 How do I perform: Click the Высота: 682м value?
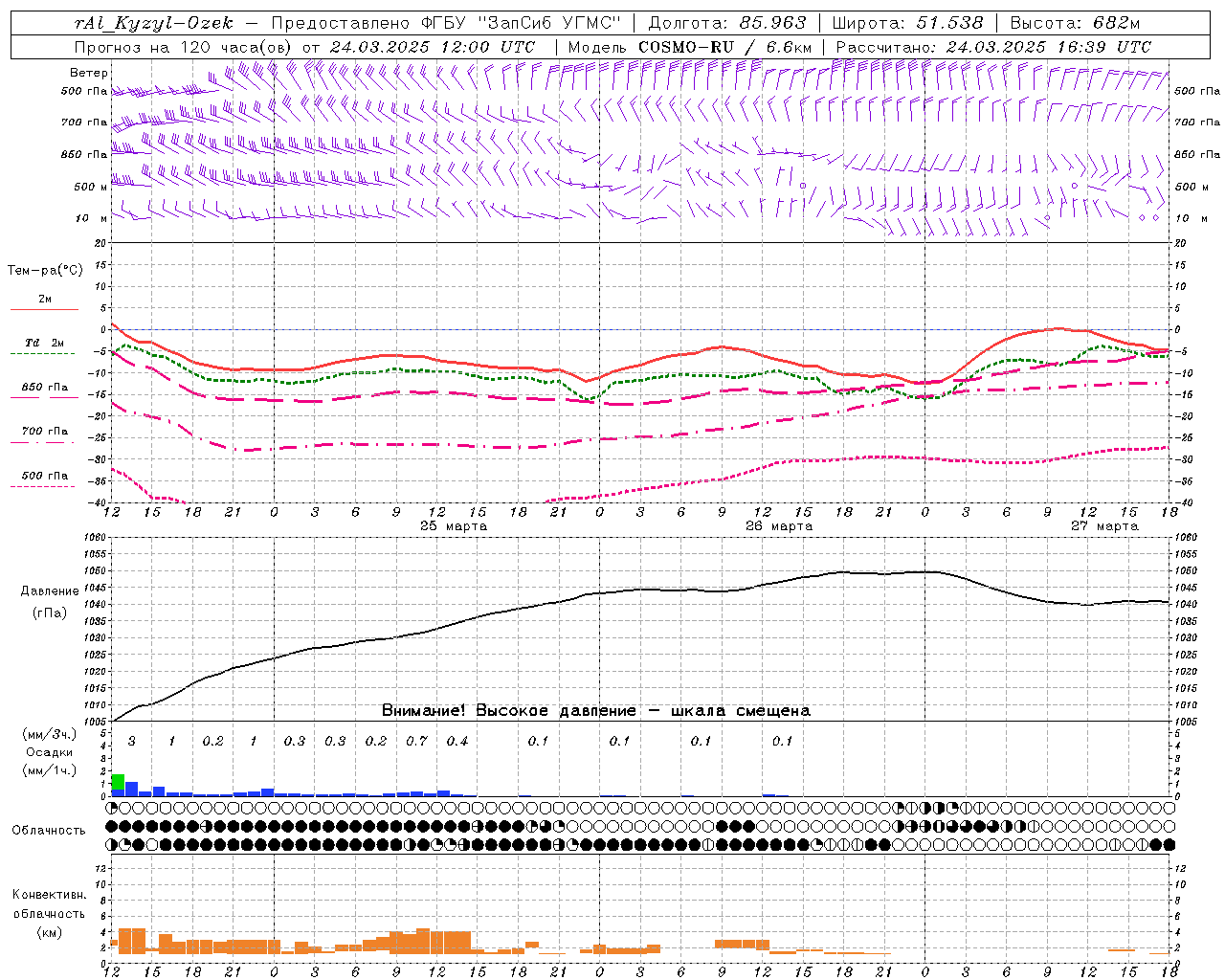[x=1076, y=23]
